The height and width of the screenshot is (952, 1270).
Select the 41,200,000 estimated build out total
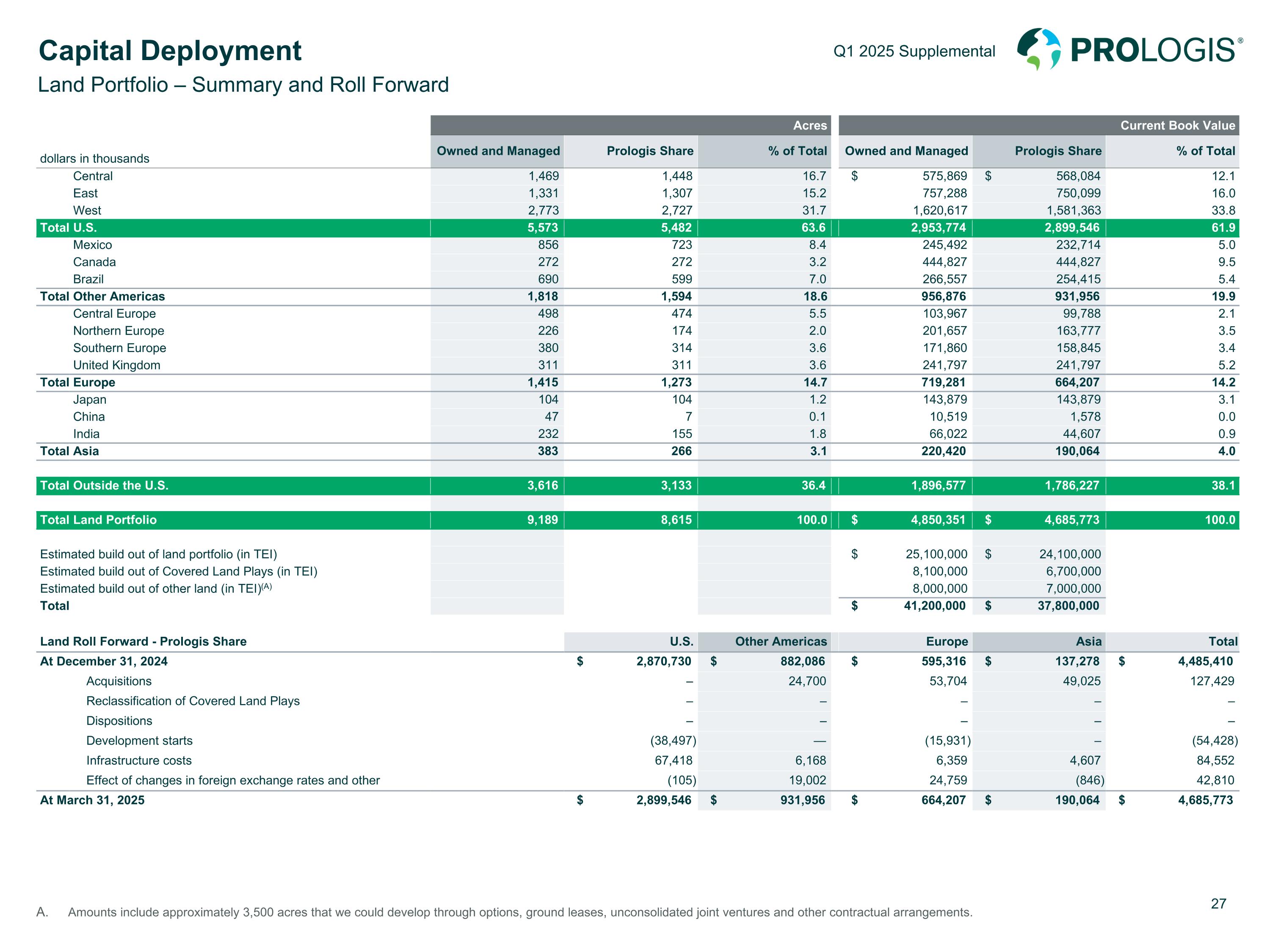click(x=934, y=606)
